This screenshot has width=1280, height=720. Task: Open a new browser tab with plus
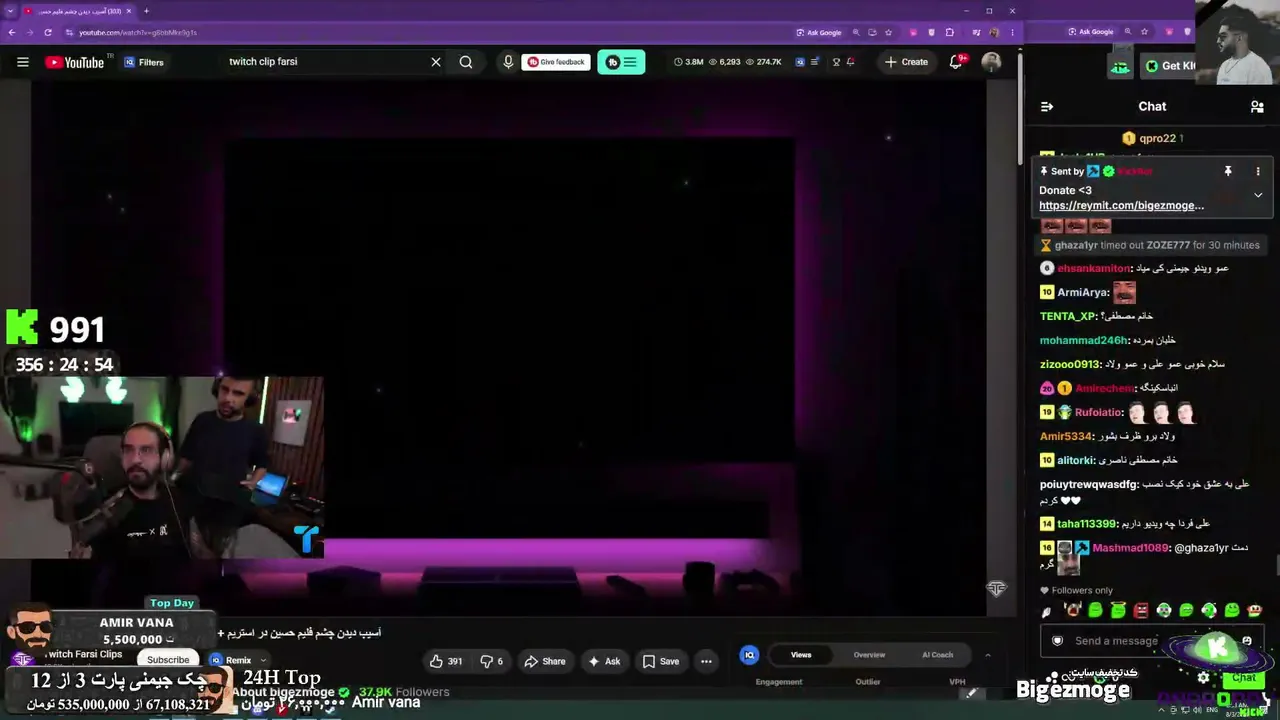pos(146,11)
